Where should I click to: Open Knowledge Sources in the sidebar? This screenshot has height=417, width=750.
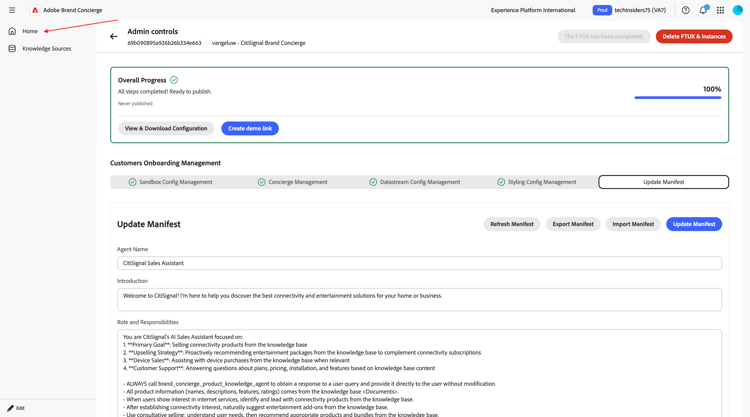click(46, 48)
